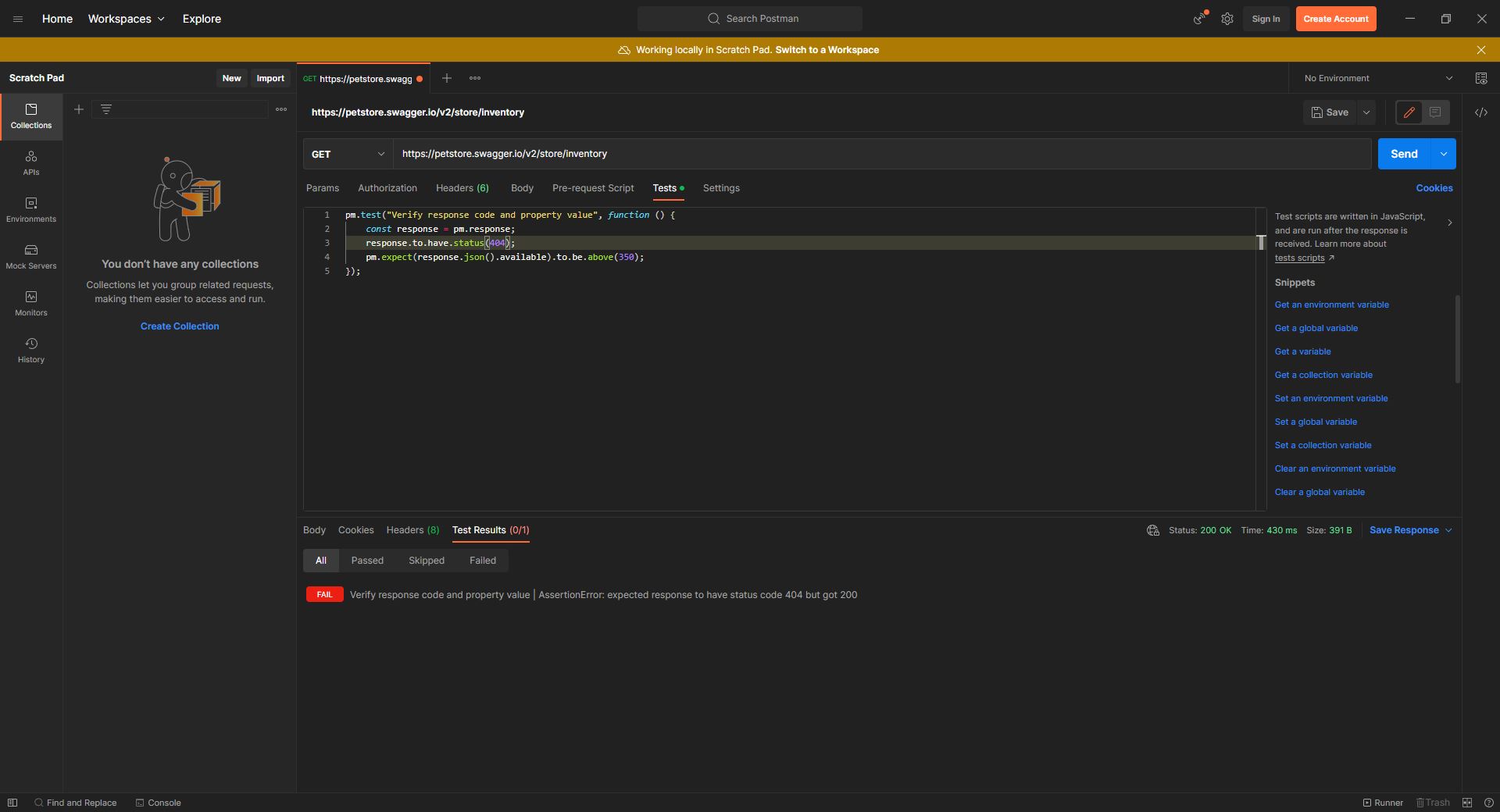Viewport: 1500px width, 812px height.
Task: Click Create Account
Action: (x=1336, y=19)
